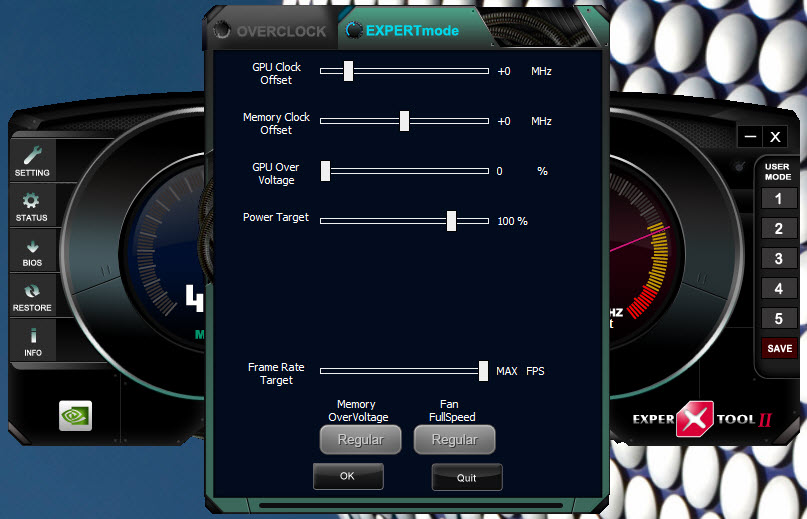Click the green NVIDIA logo icon
The height and width of the screenshot is (519, 807).
point(76,416)
